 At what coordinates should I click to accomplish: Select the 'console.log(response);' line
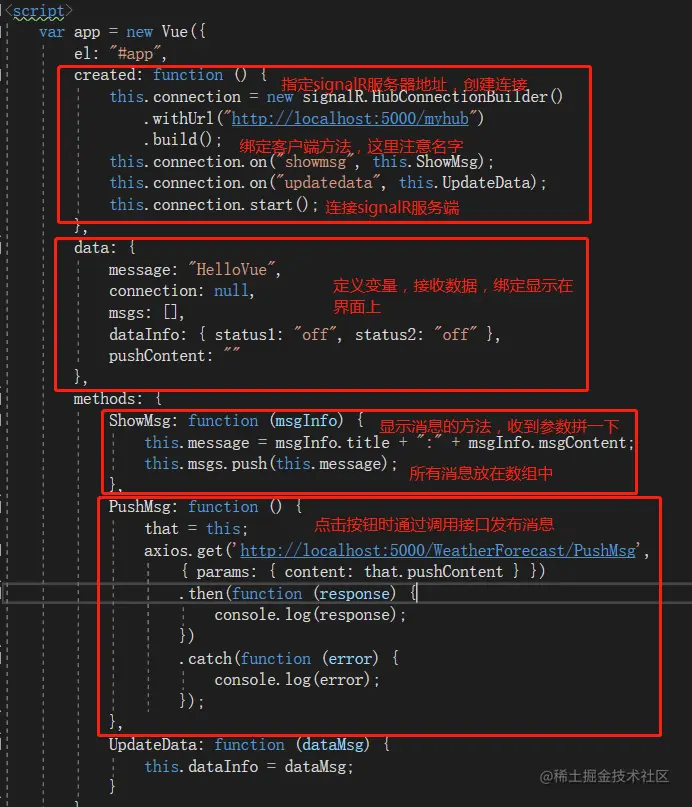[x=310, y=615]
